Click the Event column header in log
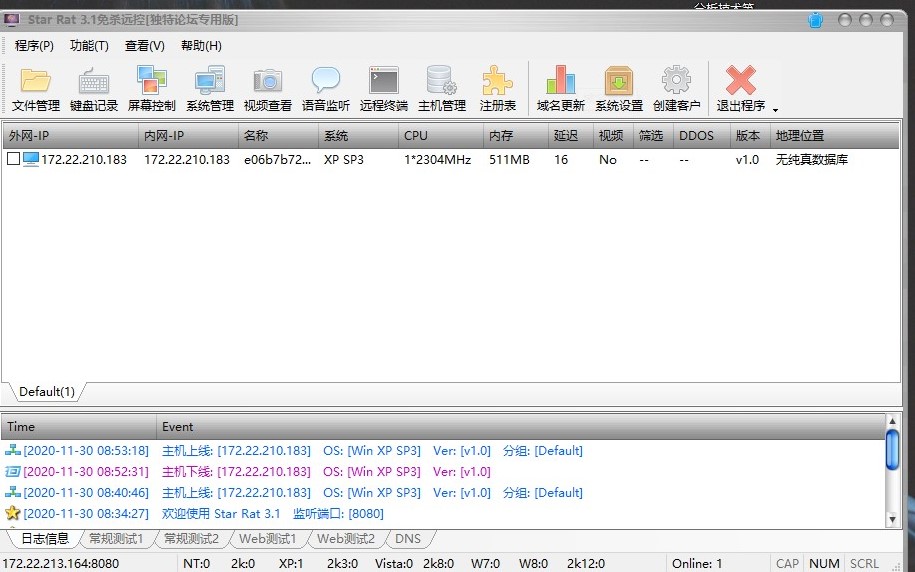The width and height of the screenshot is (915, 572). (x=521, y=427)
